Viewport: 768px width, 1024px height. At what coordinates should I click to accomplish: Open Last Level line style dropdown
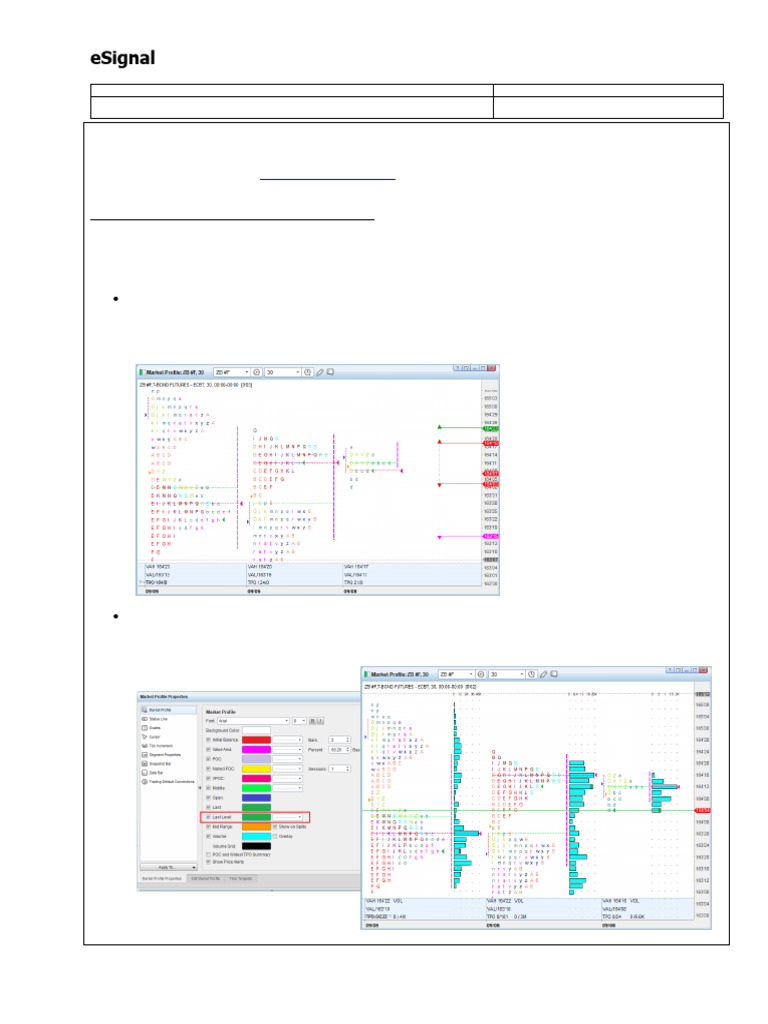[287, 817]
